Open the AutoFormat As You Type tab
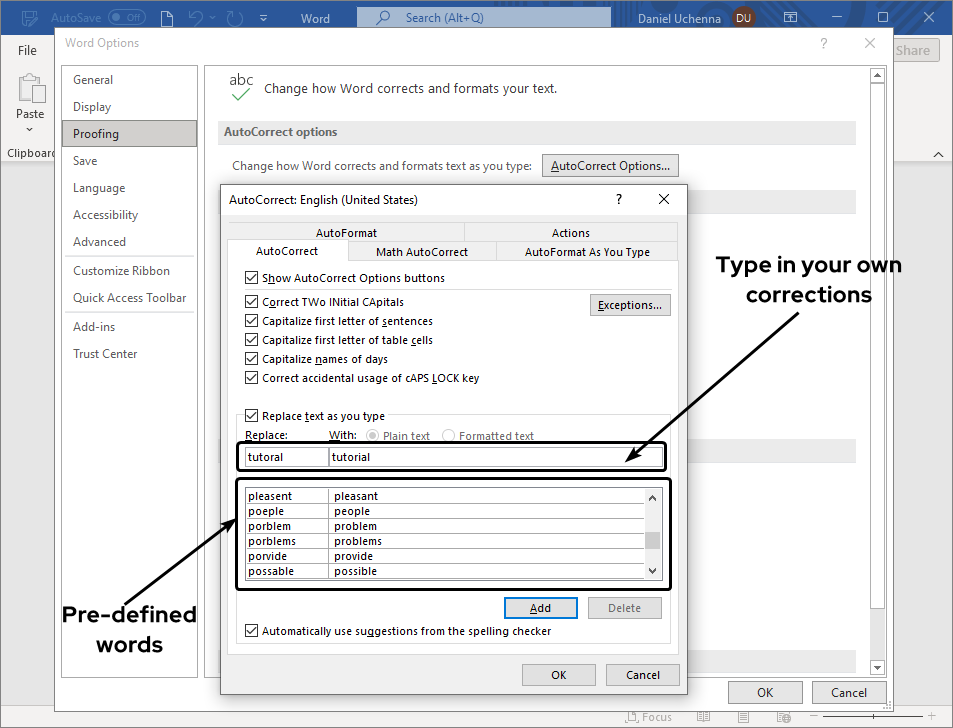Screen dimensions: 953x728 pos(586,252)
